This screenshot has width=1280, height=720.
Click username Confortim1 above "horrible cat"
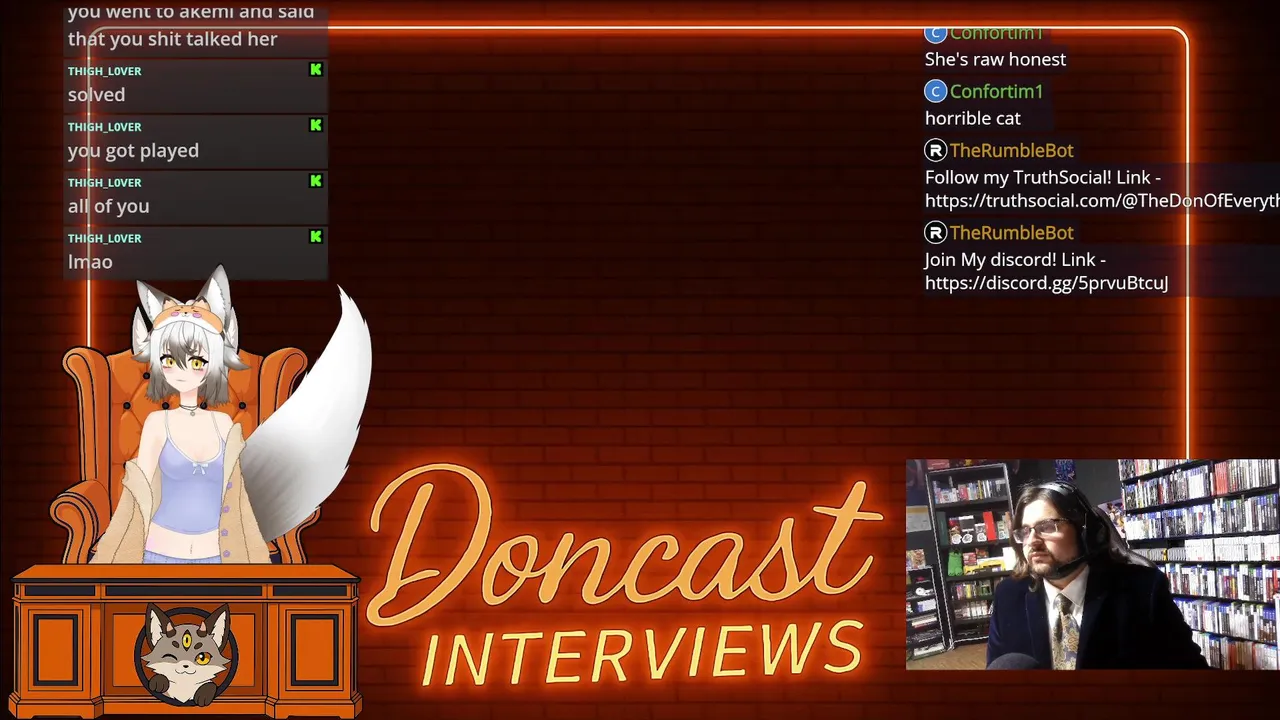click(996, 91)
